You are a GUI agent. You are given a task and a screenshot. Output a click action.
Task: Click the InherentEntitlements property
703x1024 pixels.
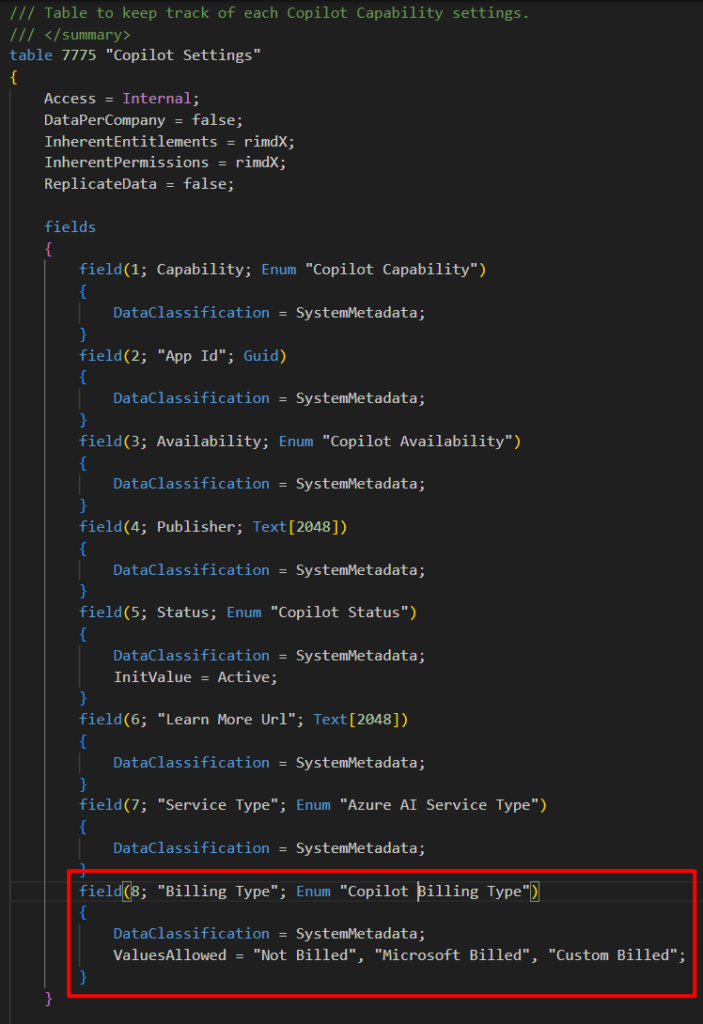pos(130,141)
